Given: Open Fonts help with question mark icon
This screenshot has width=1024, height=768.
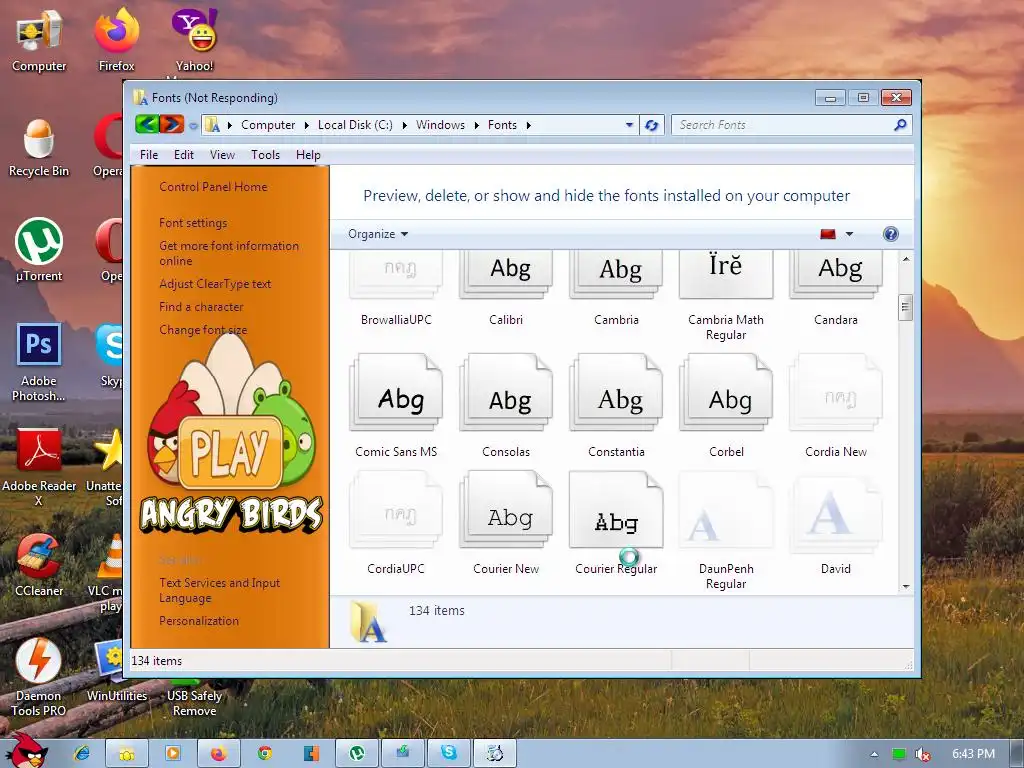Looking at the screenshot, I should pos(890,234).
